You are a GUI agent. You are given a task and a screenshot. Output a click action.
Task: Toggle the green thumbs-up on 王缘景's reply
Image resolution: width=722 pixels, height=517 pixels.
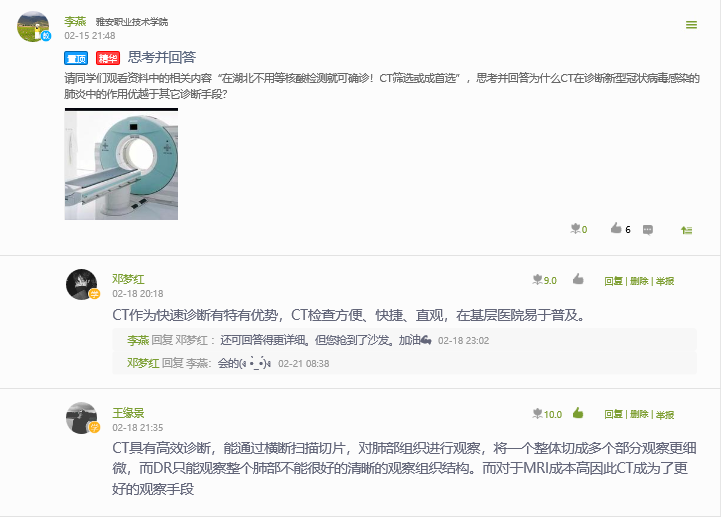click(578, 413)
